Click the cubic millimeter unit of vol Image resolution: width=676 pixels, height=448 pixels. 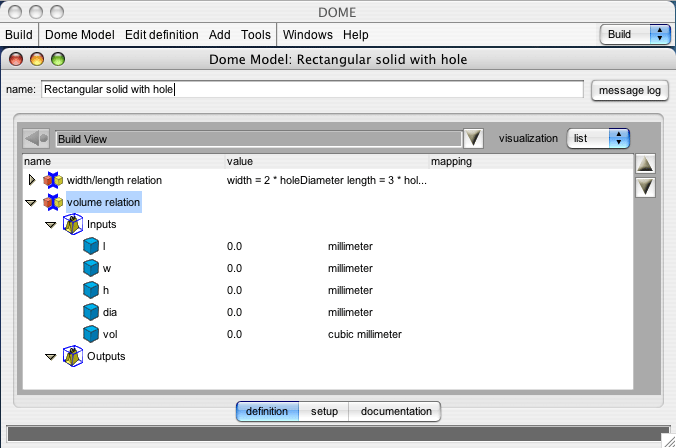(365, 334)
